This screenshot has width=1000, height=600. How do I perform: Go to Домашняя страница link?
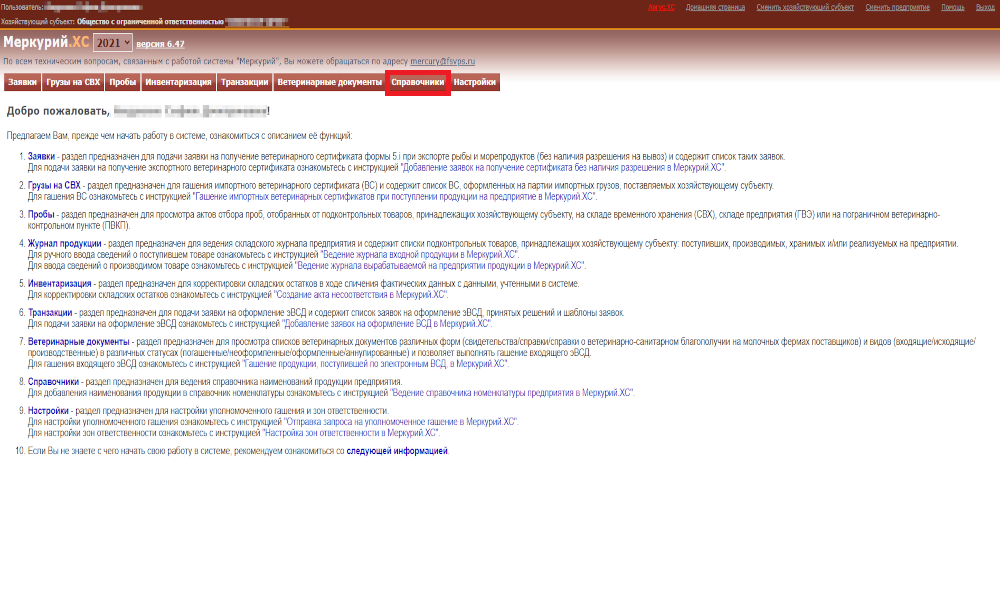click(715, 7)
